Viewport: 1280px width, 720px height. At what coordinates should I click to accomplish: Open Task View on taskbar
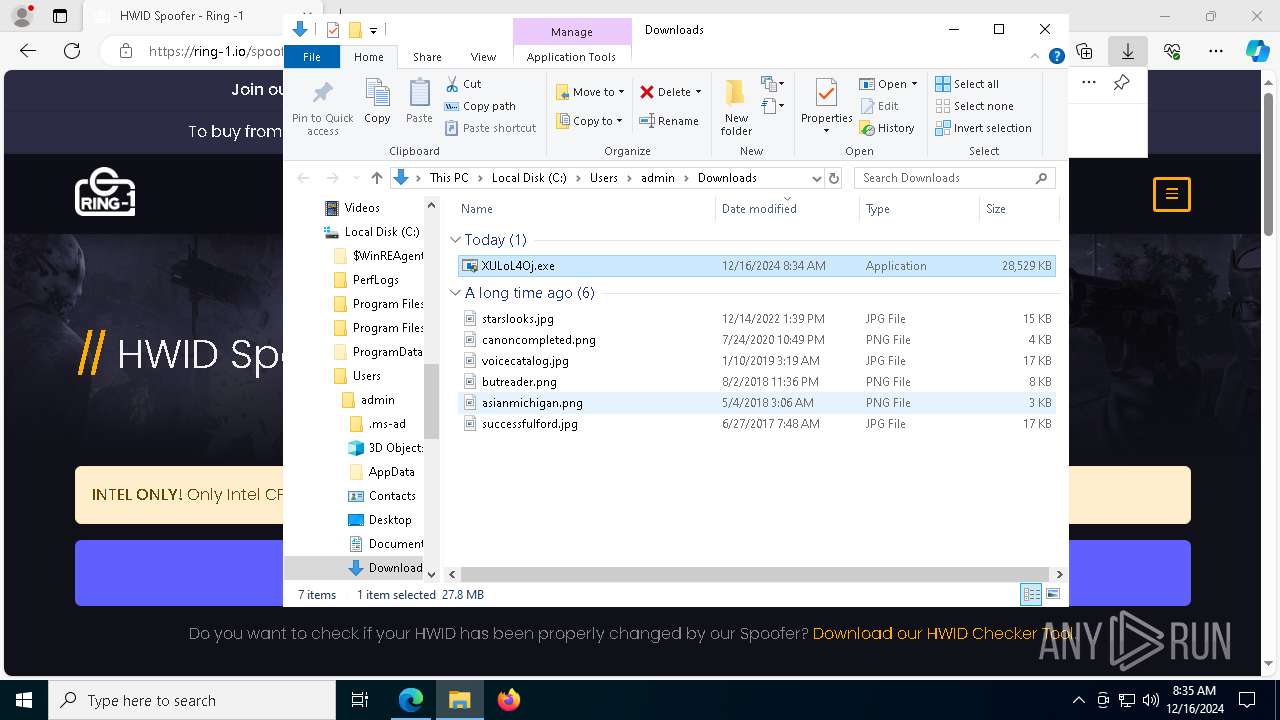click(x=360, y=700)
